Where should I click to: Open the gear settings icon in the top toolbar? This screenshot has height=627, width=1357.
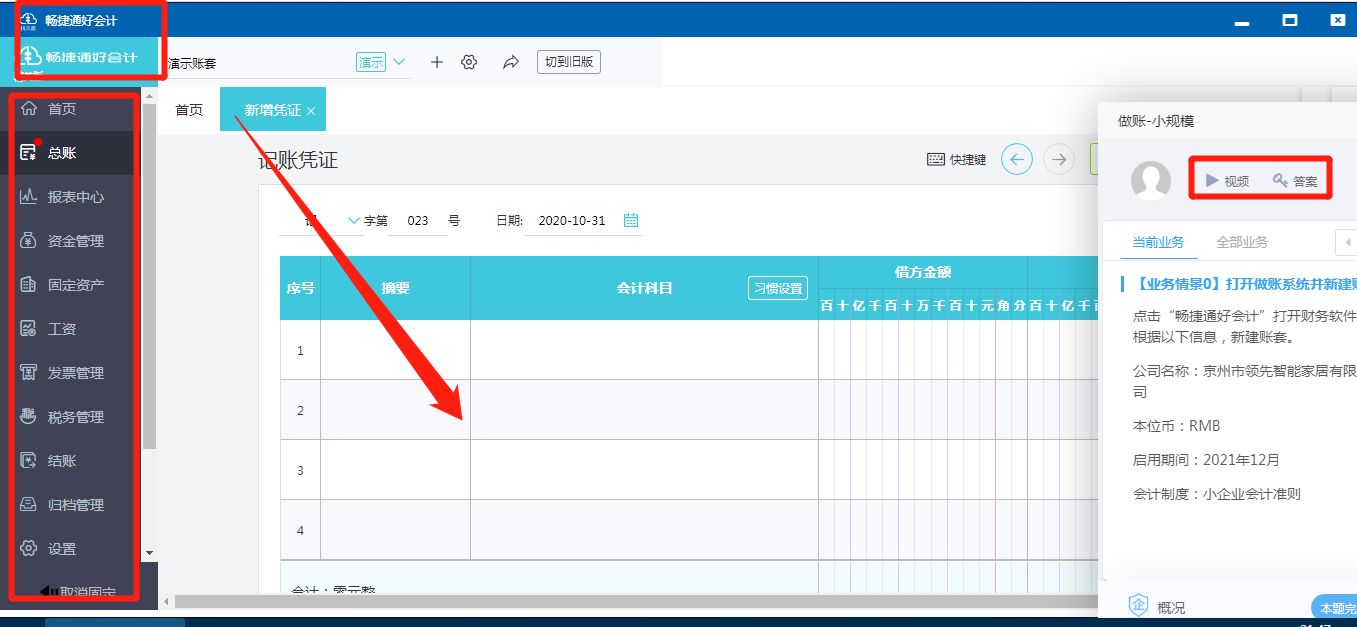coord(468,62)
